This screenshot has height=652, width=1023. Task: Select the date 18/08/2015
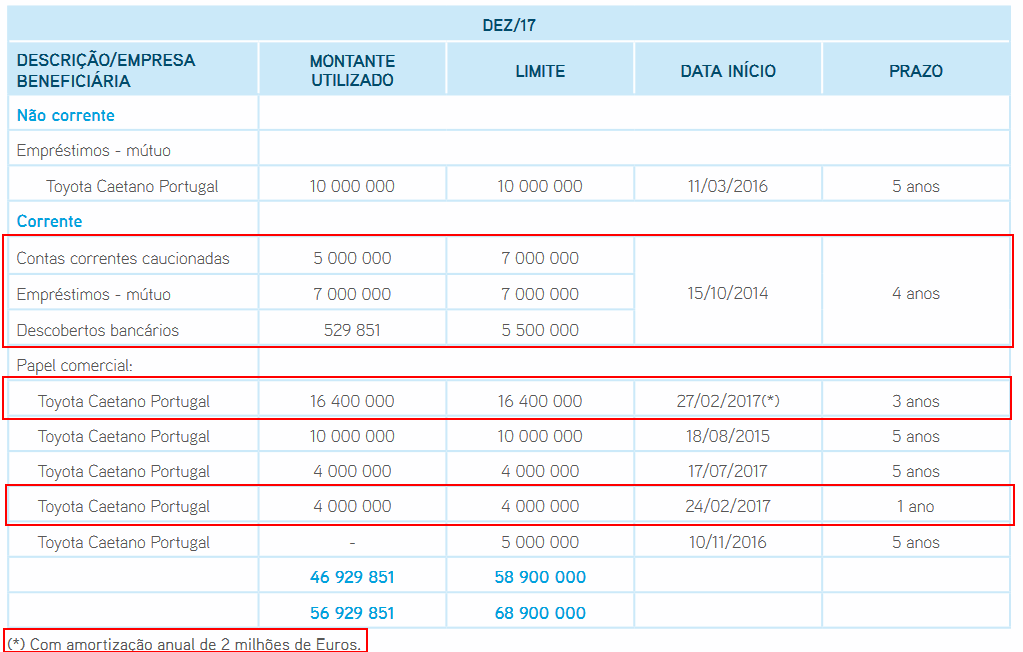tap(728, 436)
